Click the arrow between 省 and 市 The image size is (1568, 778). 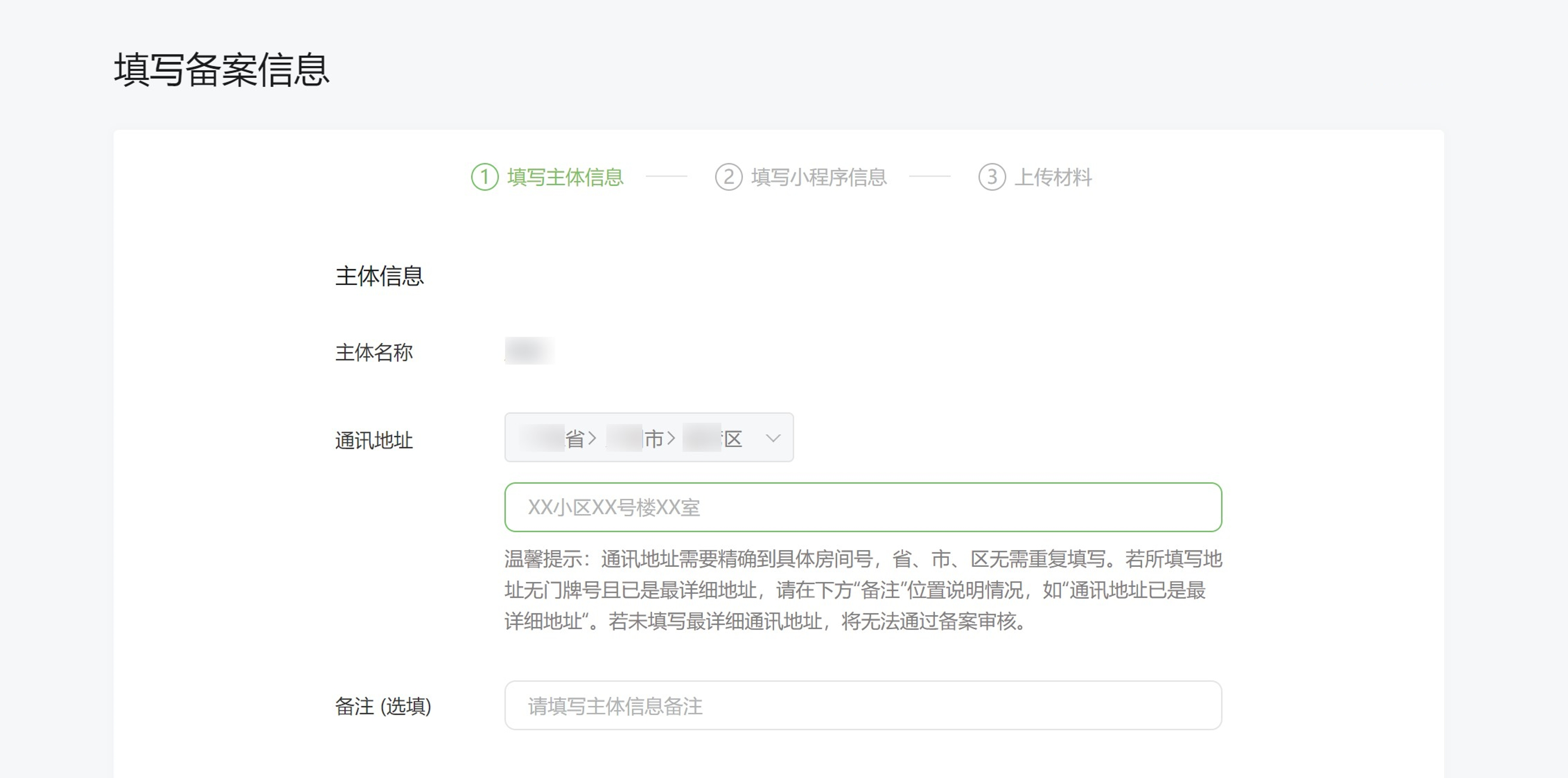coord(592,438)
